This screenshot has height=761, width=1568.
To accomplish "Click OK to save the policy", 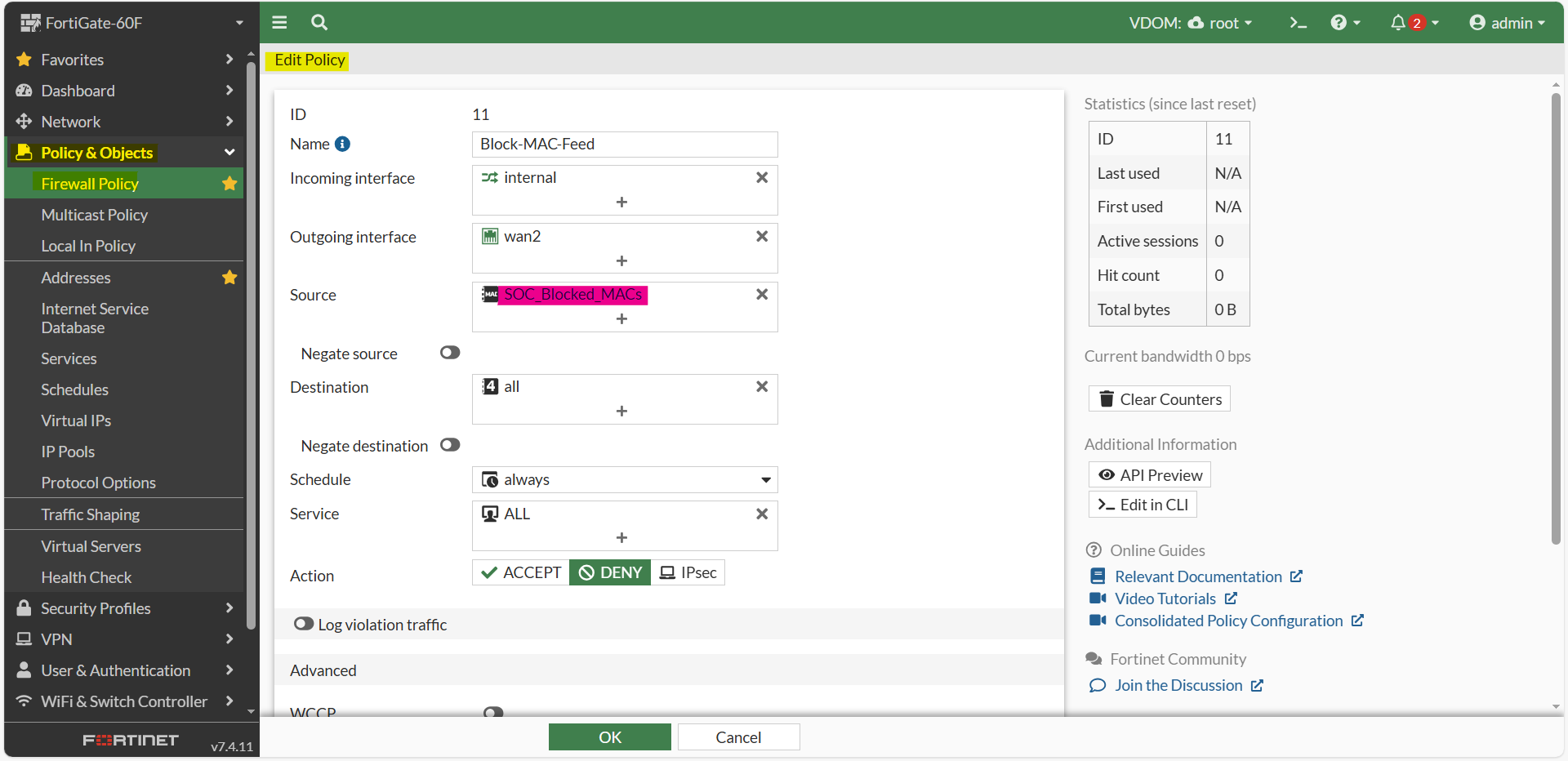I will (x=610, y=737).
